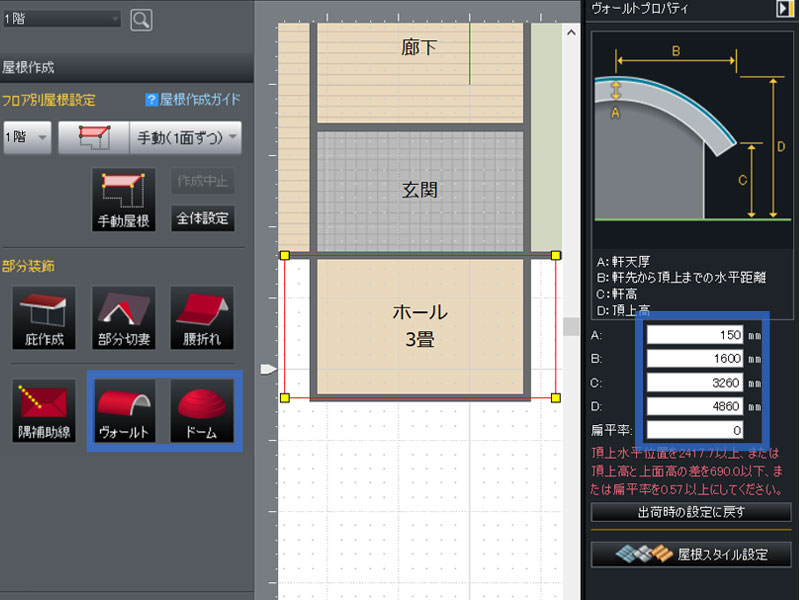800x600 pixels.
Task: Select the 腰折れ gambrel roof tool
Action: point(202,318)
